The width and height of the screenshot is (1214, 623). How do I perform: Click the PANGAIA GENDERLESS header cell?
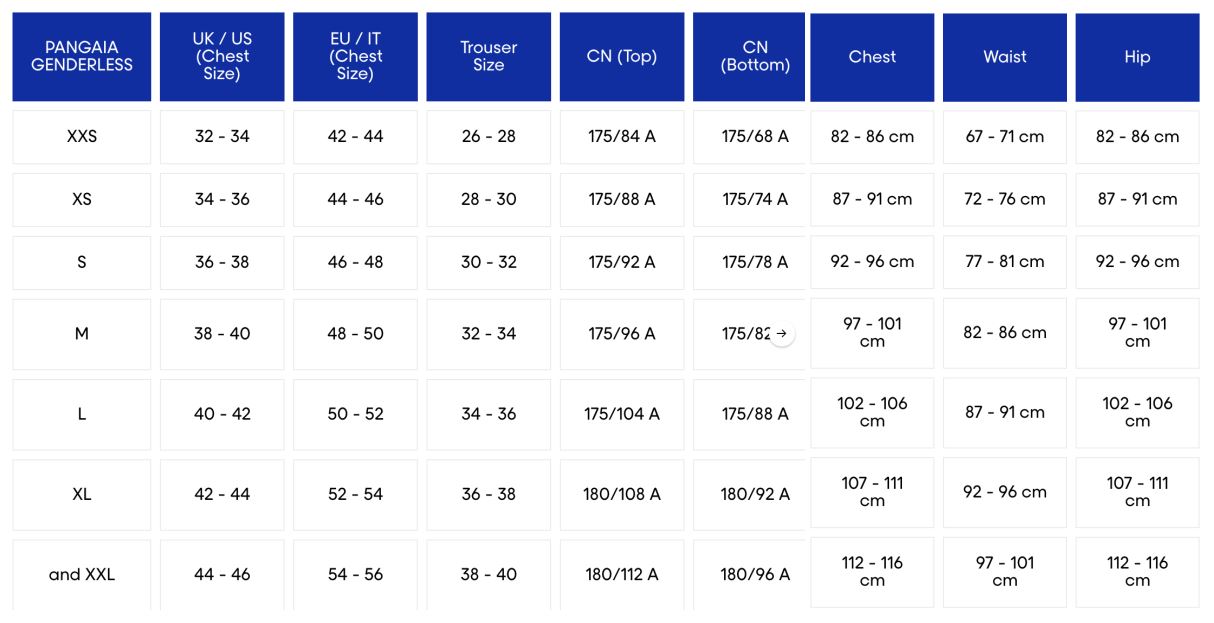[x=82, y=57]
